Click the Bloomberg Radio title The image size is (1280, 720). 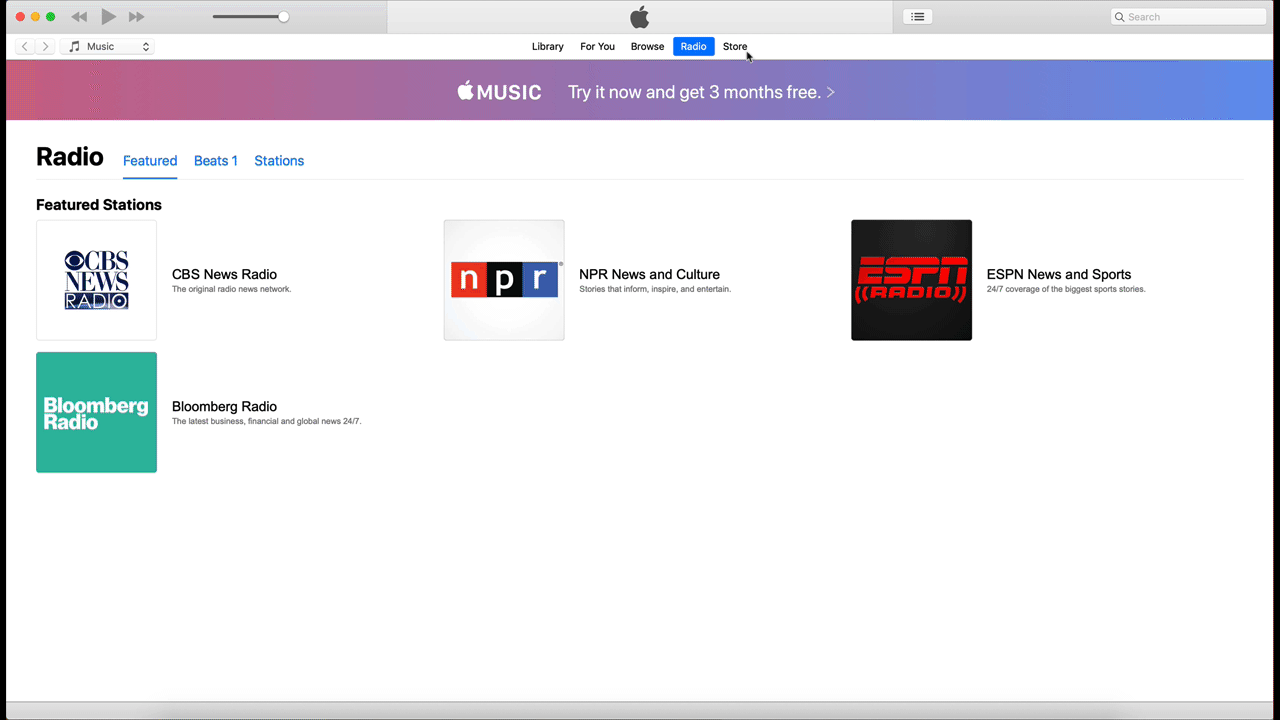click(224, 406)
